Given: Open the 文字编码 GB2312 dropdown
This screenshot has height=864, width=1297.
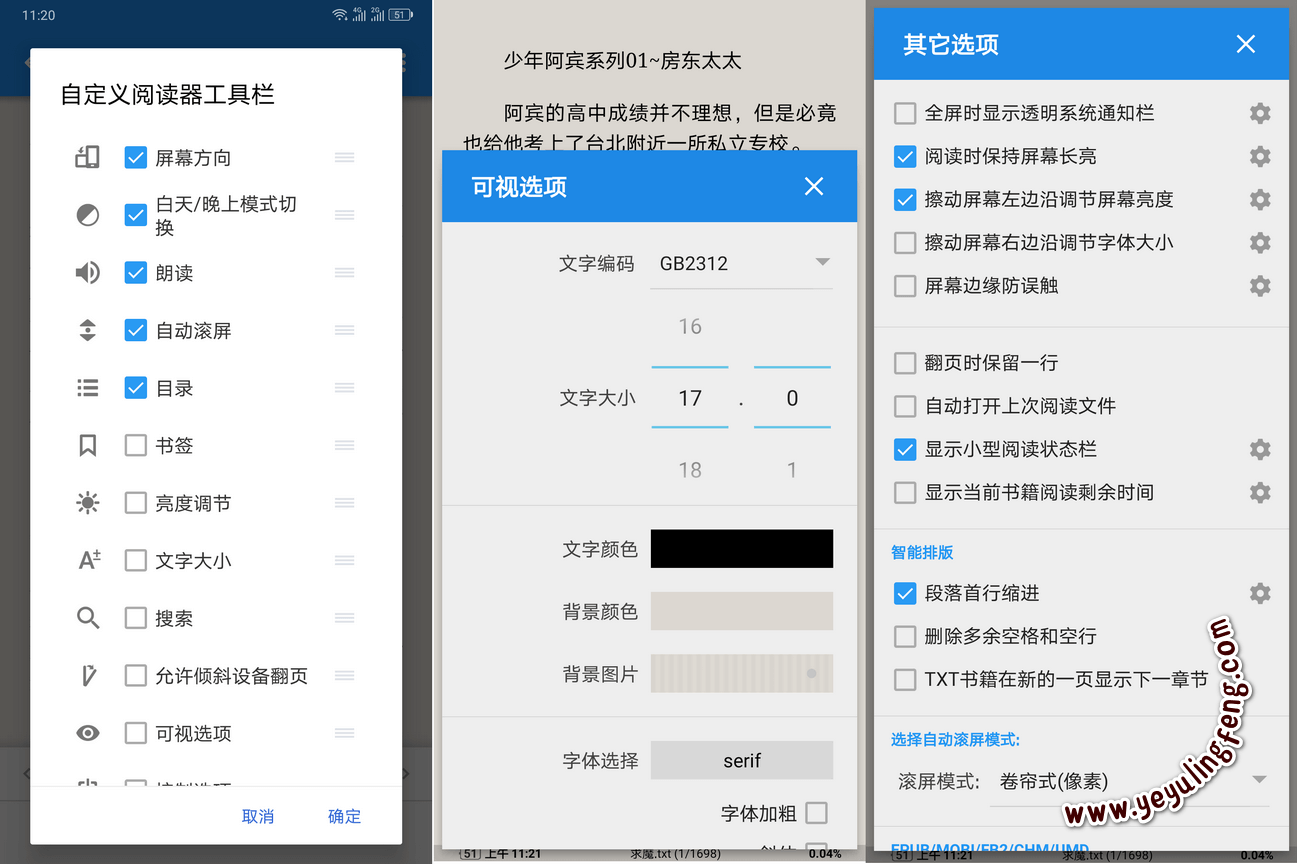Looking at the screenshot, I should (741, 263).
